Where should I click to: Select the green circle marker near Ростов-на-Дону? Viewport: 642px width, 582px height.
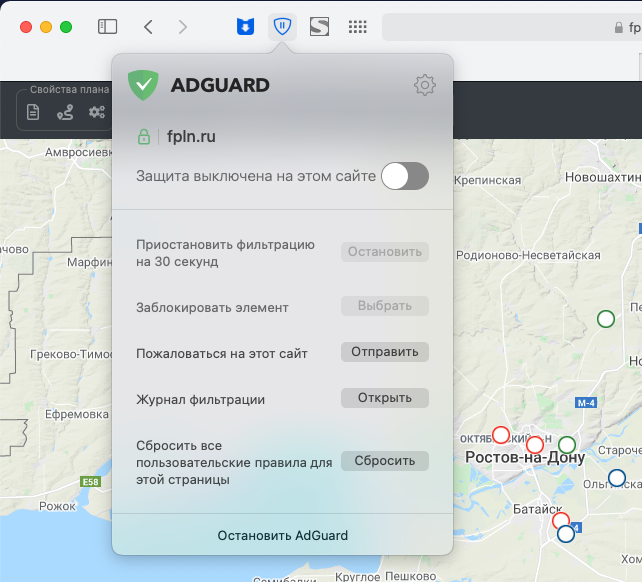(567, 444)
